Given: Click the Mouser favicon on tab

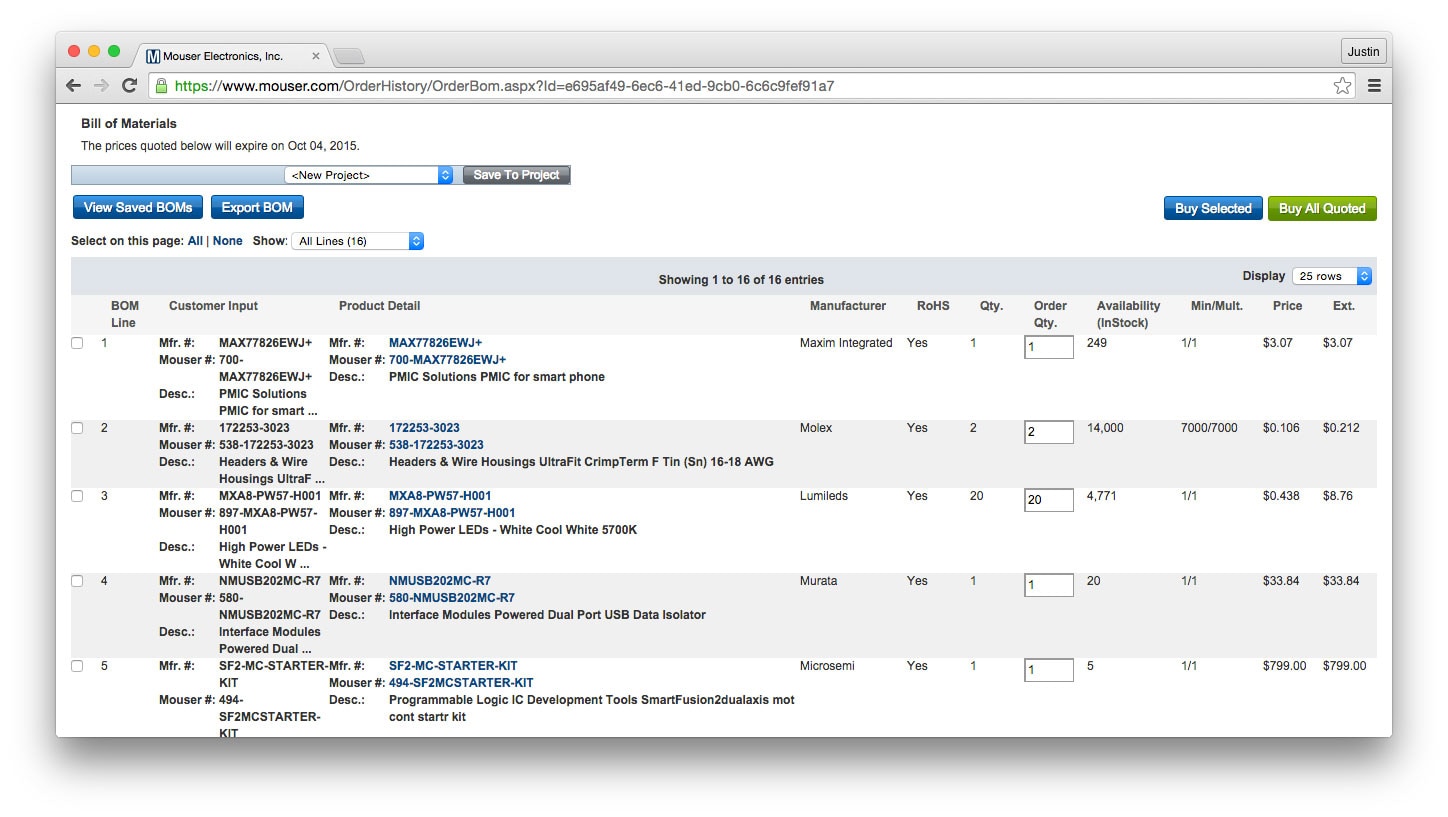Looking at the screenshot, I should tap(153, 56).
